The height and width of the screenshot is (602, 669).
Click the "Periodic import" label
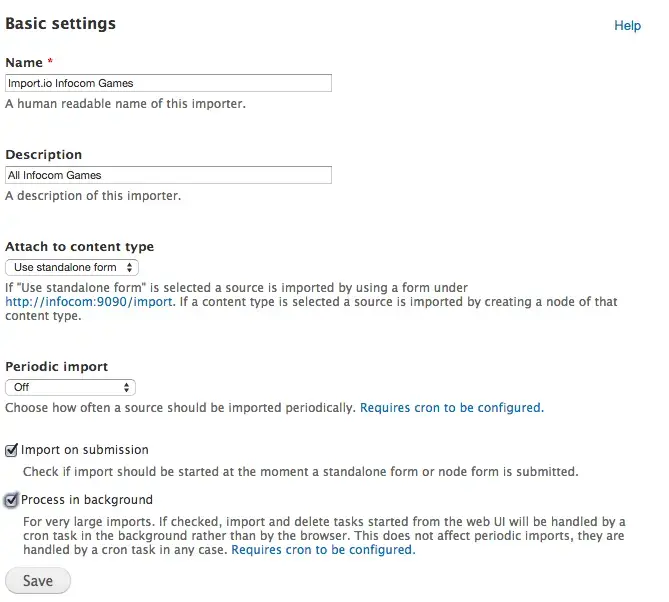click(x=57, y=367)
